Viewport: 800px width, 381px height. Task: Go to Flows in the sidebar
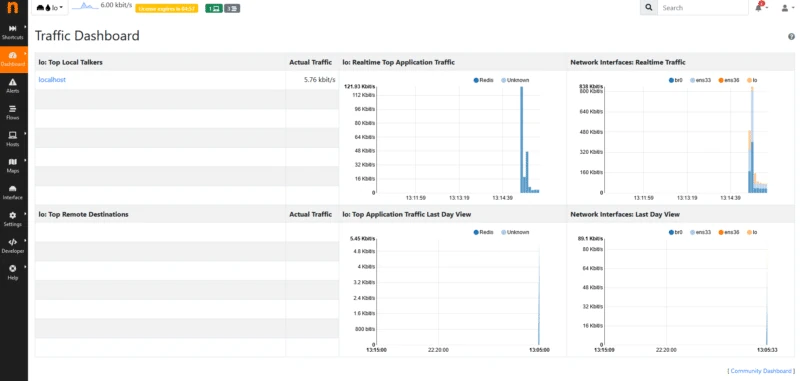click(13, 113)
